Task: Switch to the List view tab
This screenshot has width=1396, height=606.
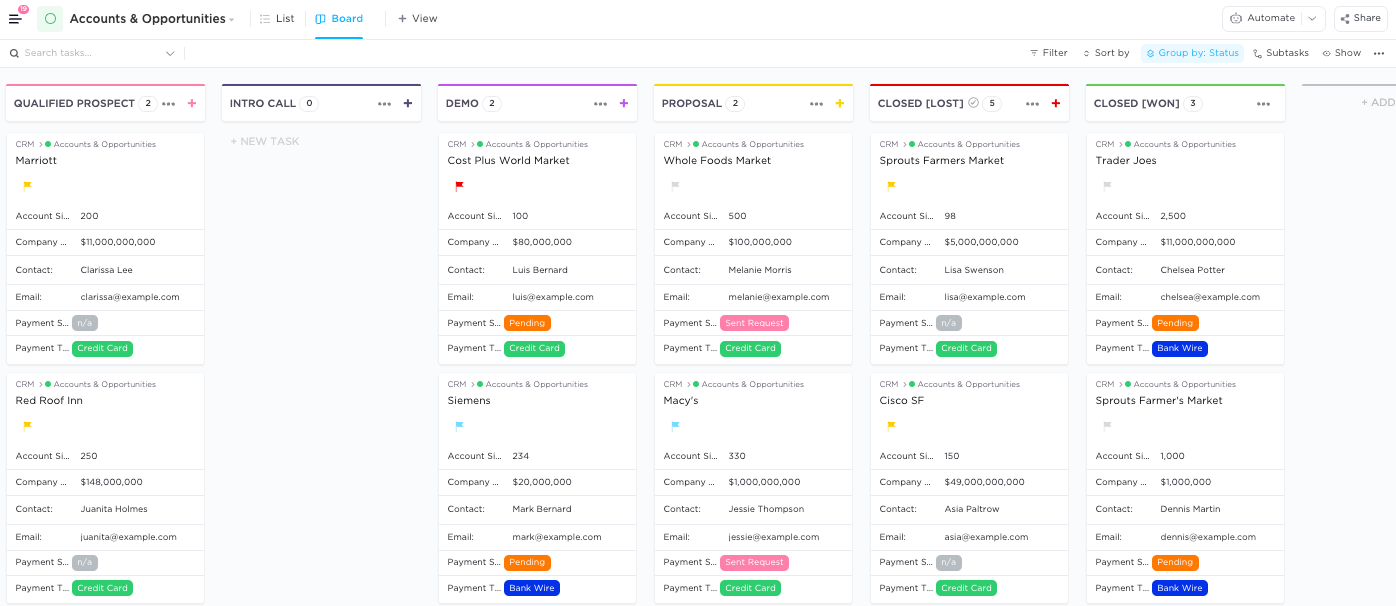Action: (277, 18)
